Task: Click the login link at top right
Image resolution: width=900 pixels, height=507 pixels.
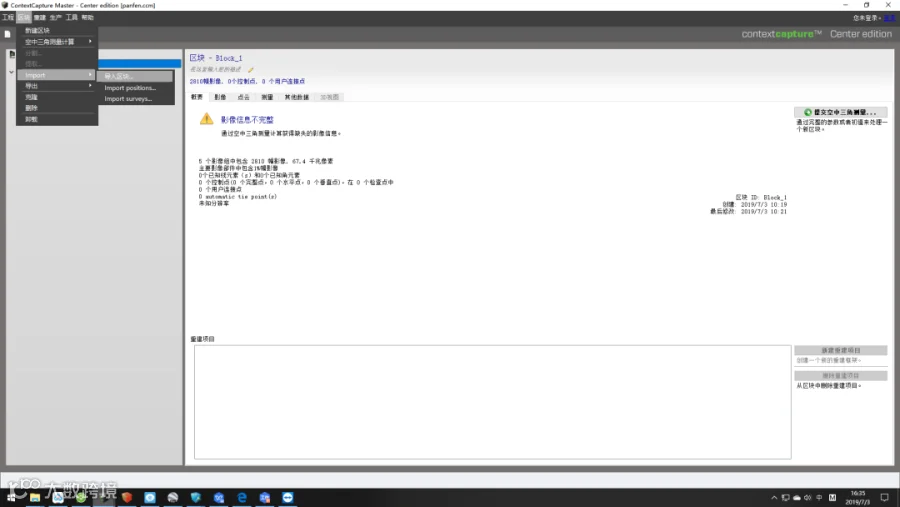Action: [x=889, y=18]
